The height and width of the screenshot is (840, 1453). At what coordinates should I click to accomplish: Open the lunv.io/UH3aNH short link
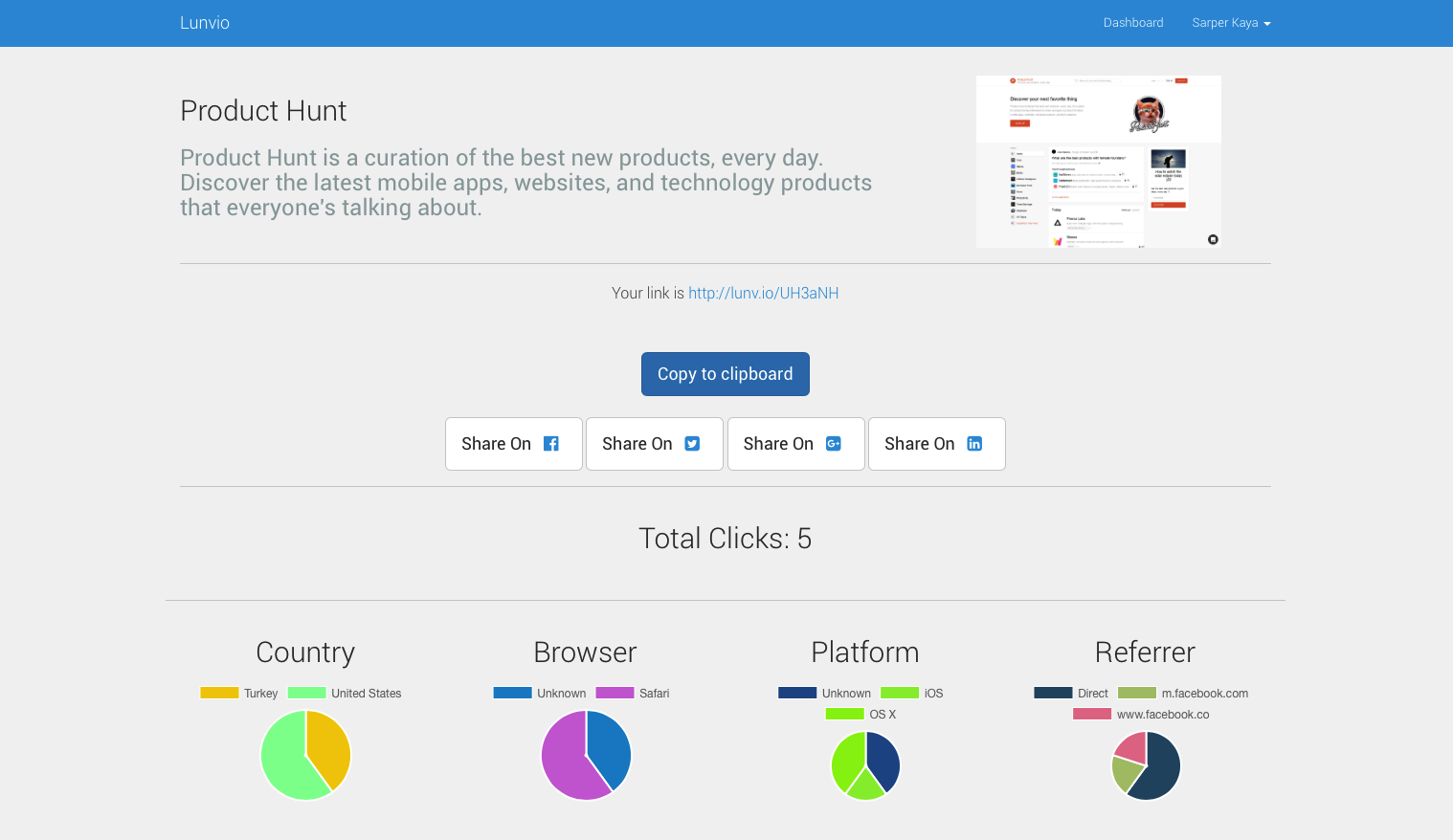(763, 294)
